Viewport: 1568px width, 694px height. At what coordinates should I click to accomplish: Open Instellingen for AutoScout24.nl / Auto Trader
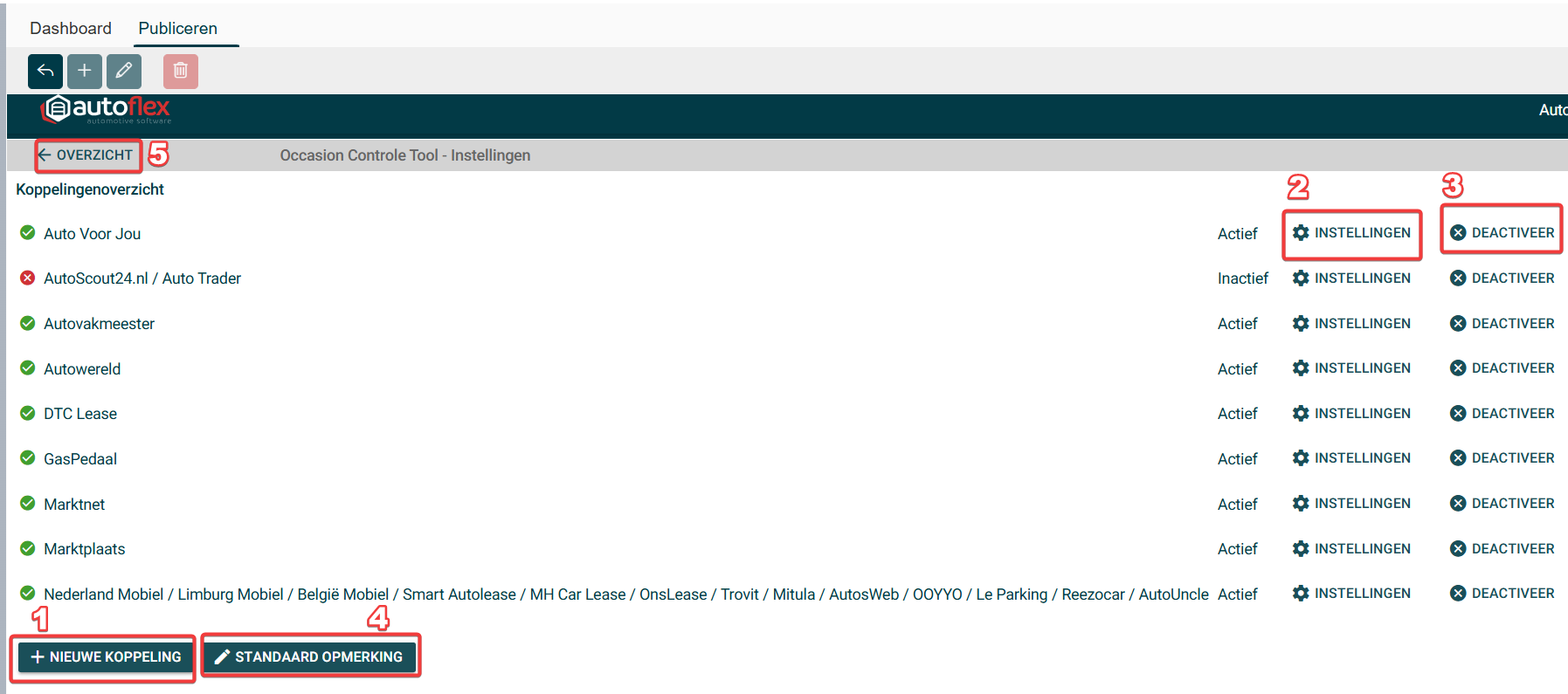tap(1351, 278)
